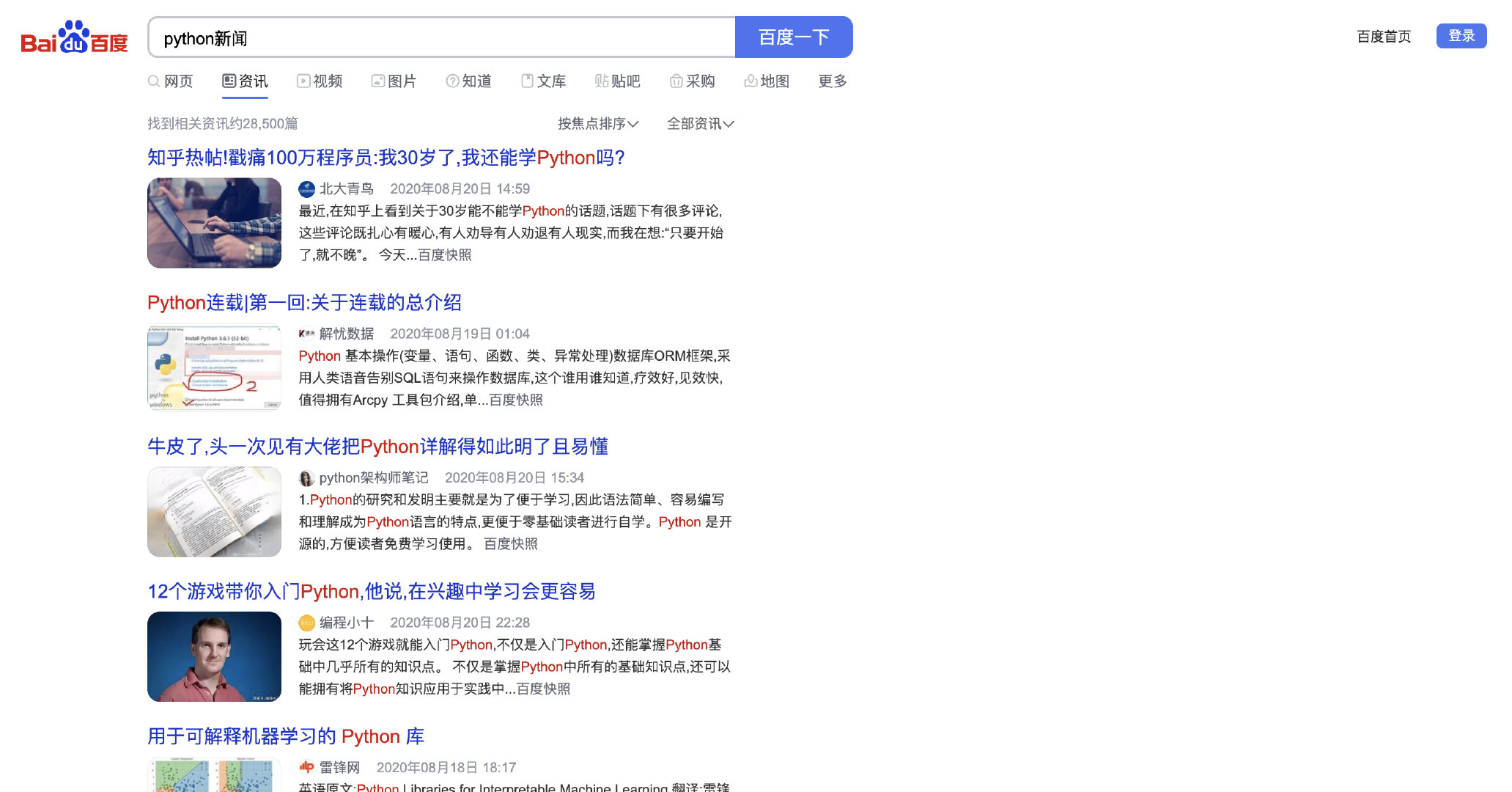Viewport: 1512px width, 792px height.
Task: Open the 全部资讯 filter dropdown
Action: 701,124
